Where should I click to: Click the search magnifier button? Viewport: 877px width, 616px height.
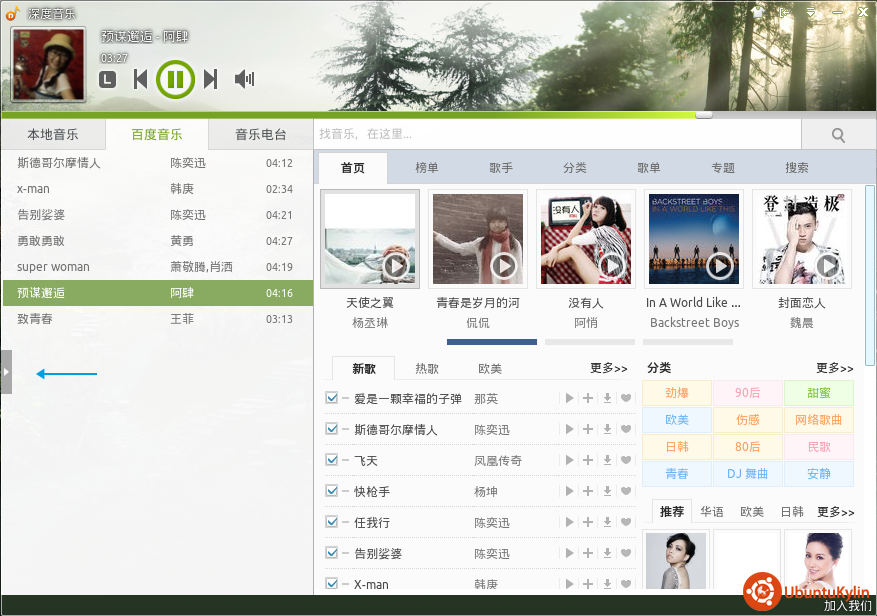tap(838, 135)
